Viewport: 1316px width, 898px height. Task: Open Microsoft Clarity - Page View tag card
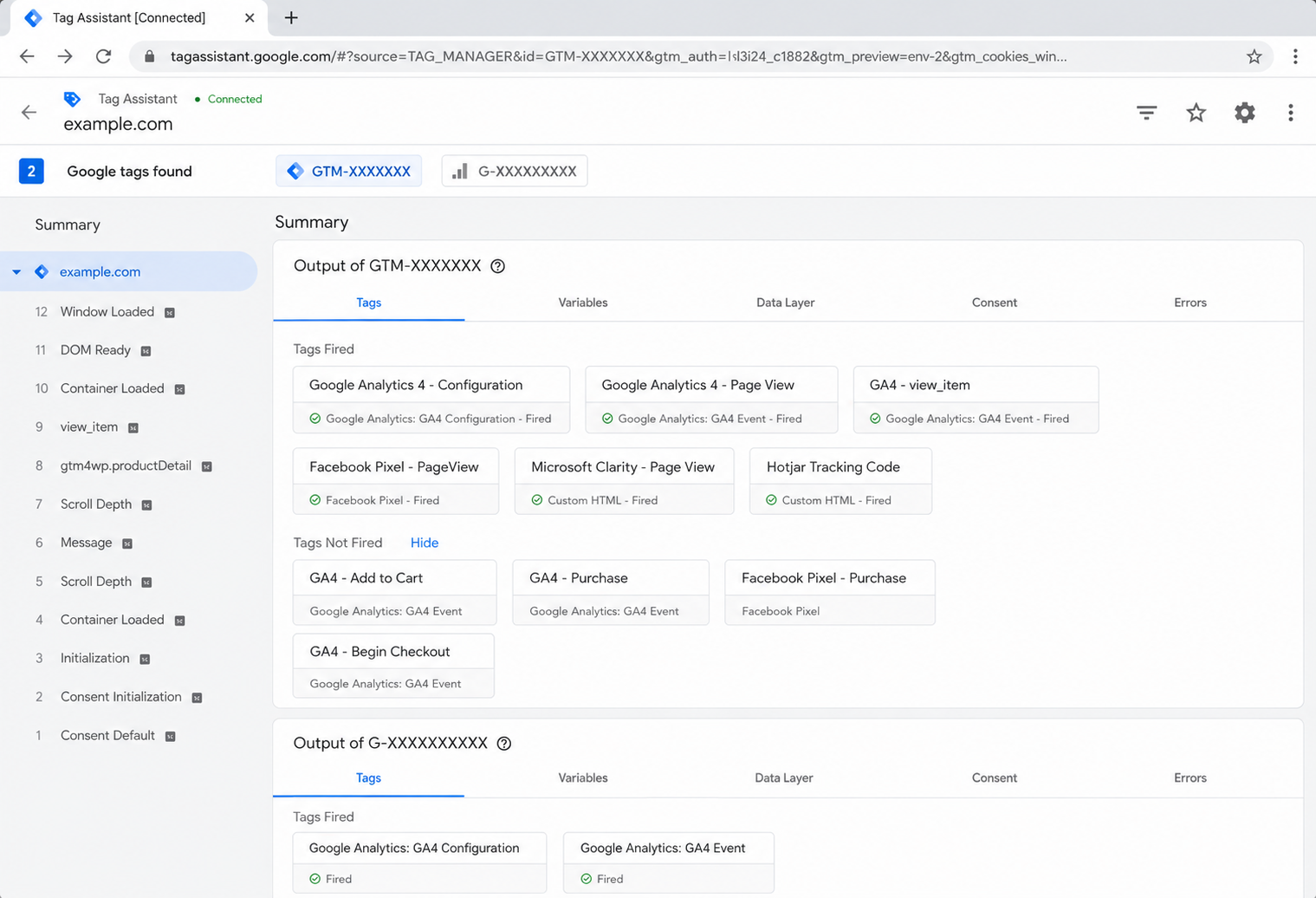click(624, 481)
